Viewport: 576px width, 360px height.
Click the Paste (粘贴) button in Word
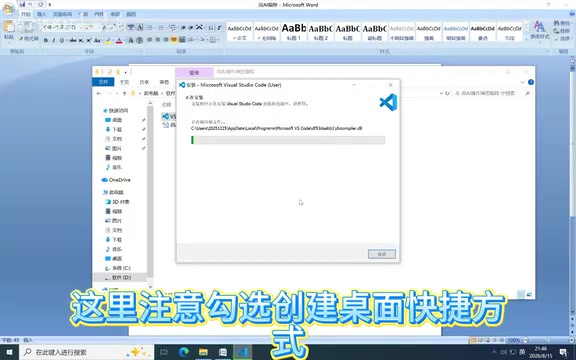9,30
